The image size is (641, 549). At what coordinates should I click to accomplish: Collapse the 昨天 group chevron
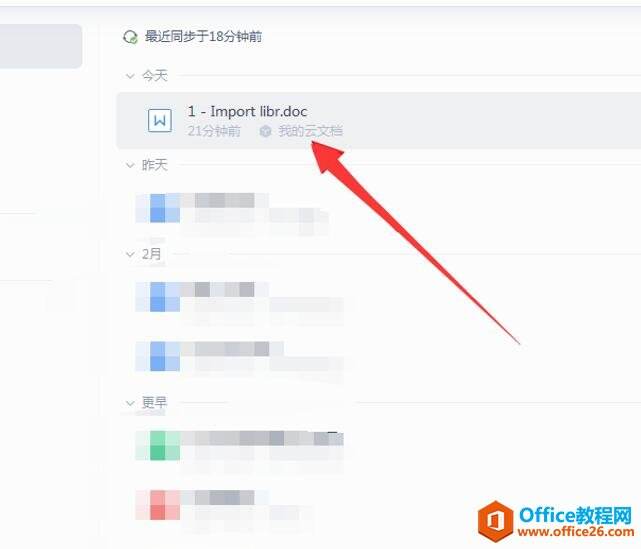coord(130,165)
